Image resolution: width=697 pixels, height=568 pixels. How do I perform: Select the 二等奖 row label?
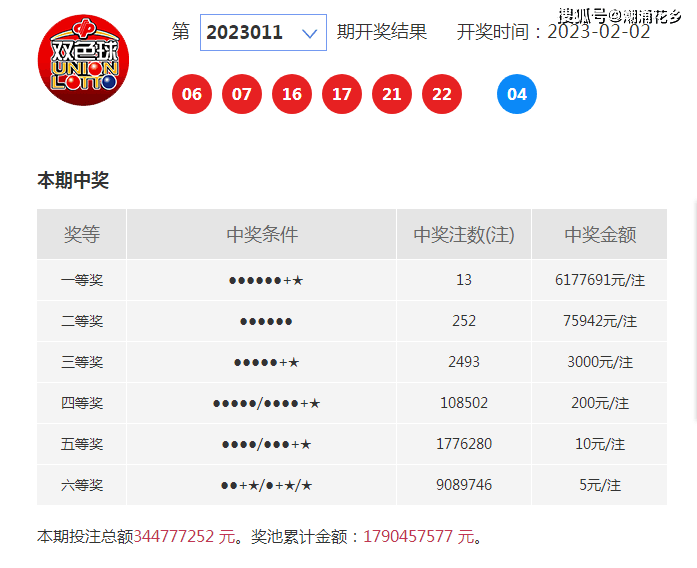tap(82, 321)
